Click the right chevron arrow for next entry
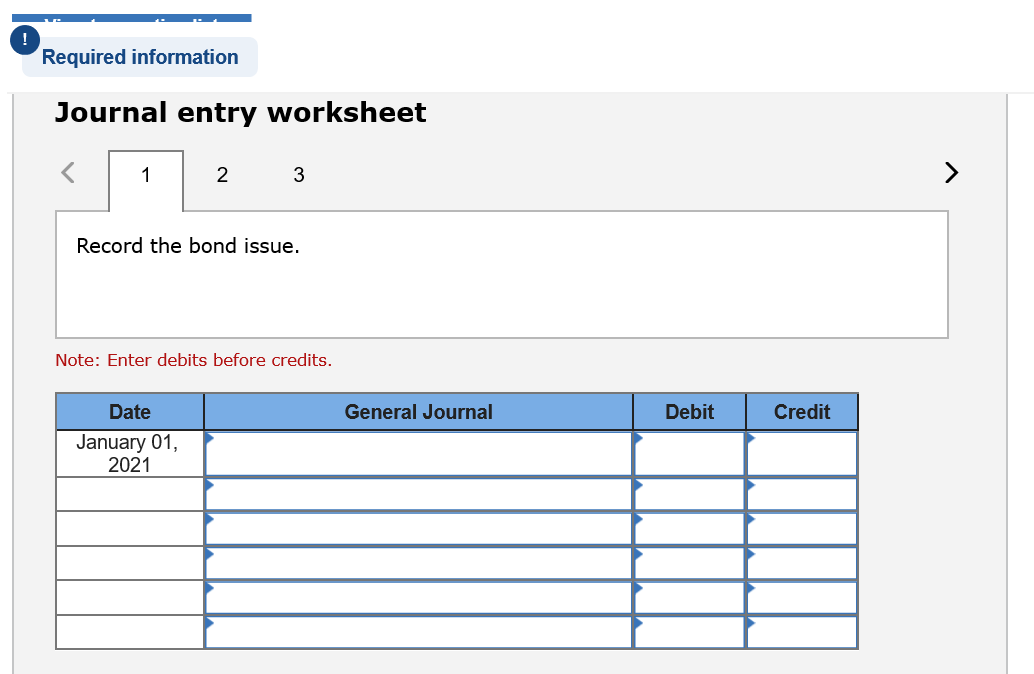Image resolution: width=1034 pixels, height=674 pixels. point(950,172)
